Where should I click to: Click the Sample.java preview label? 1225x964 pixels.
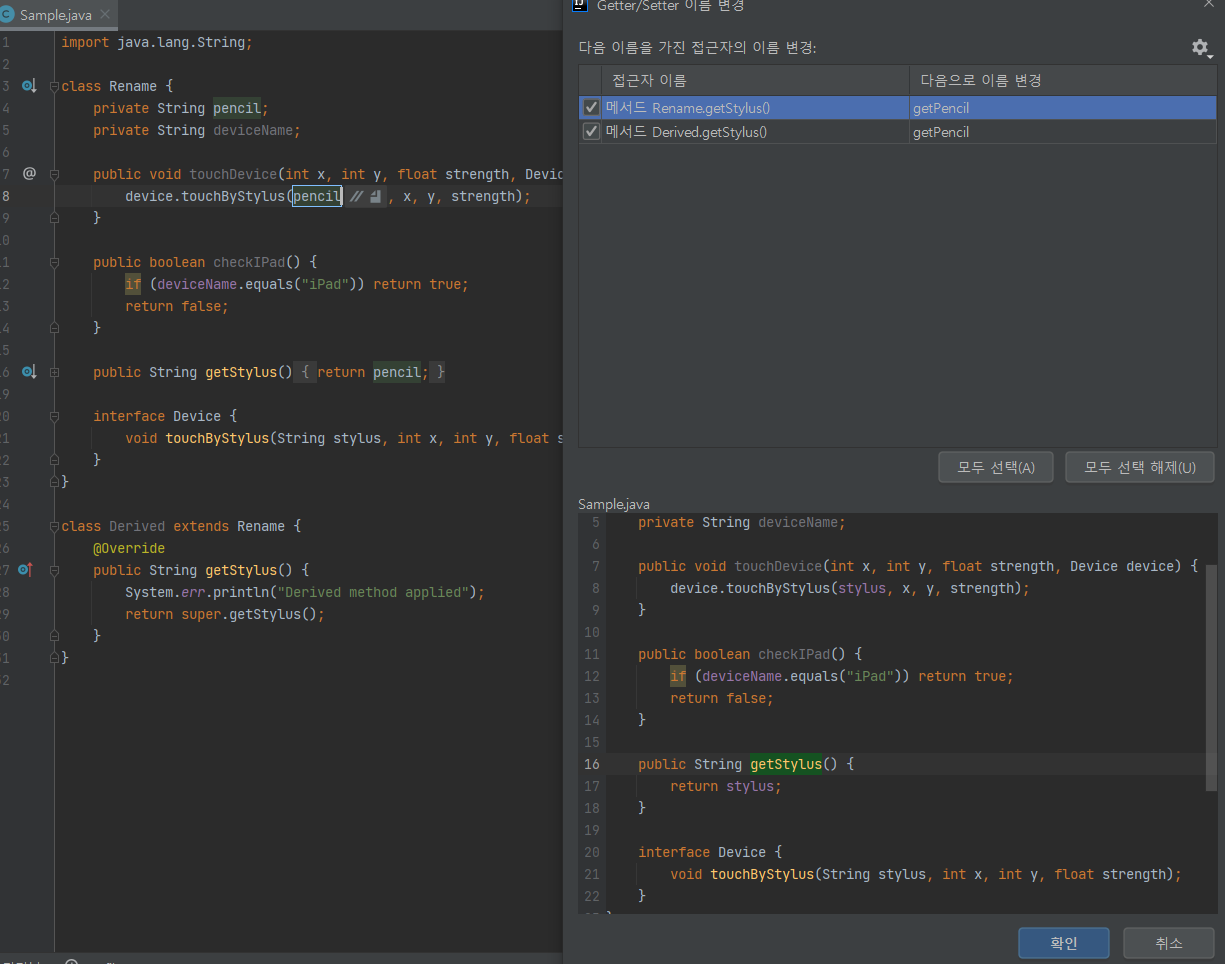[x=614, y=504]
